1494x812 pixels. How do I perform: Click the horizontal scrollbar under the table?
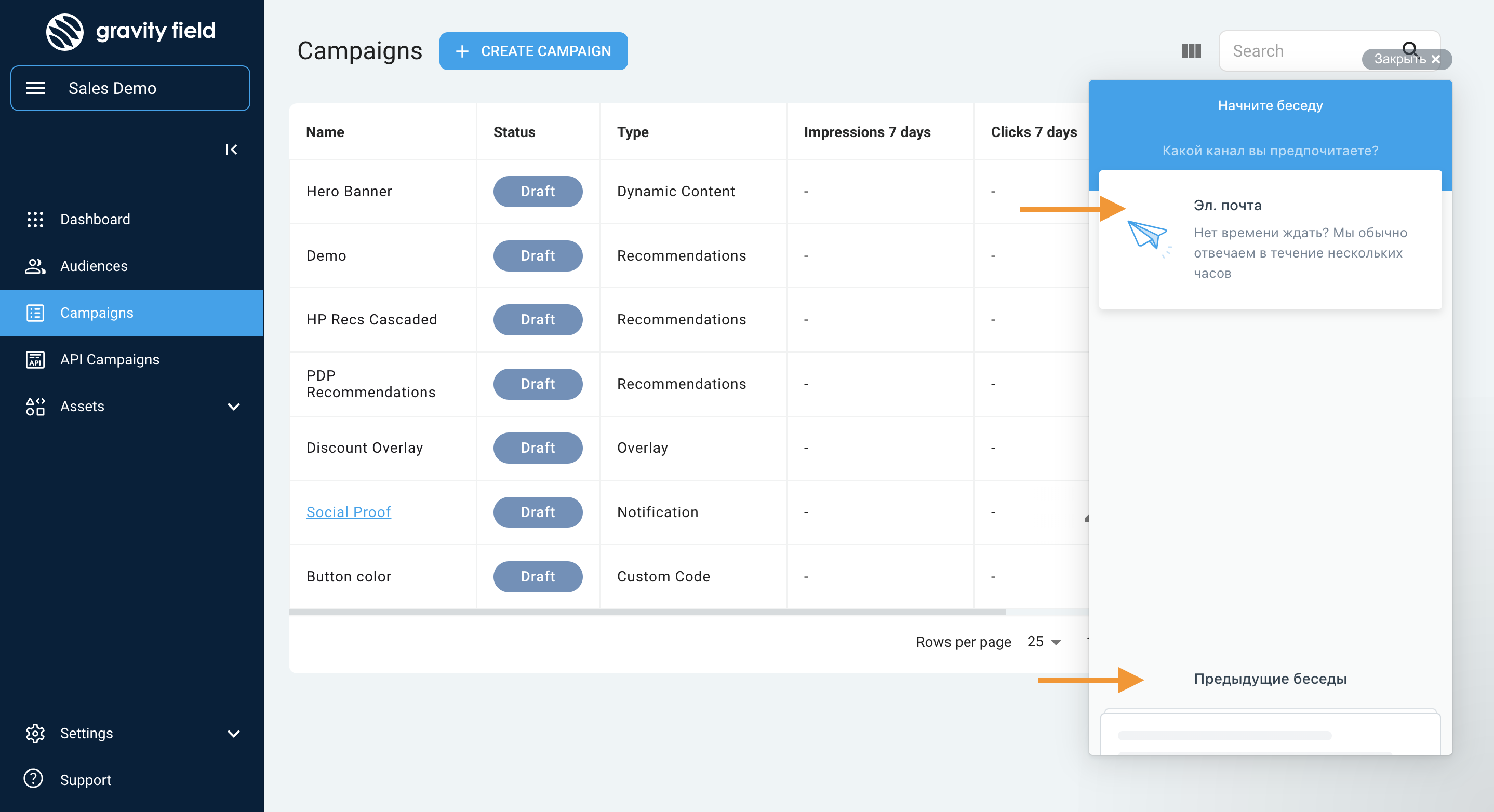point(647,612)
